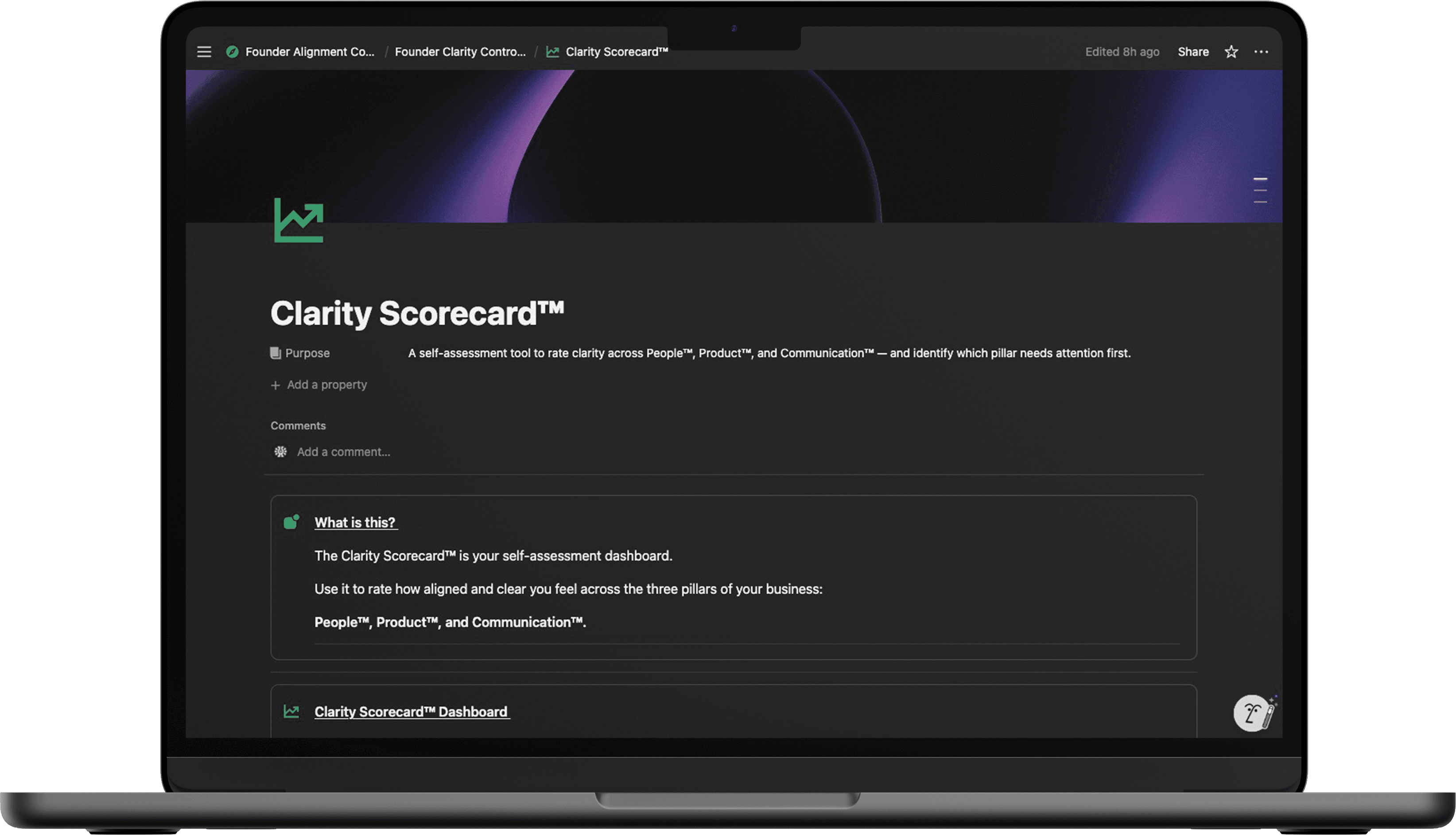Click the Share button
The image size is (1456, 835).
[1193, 52]
